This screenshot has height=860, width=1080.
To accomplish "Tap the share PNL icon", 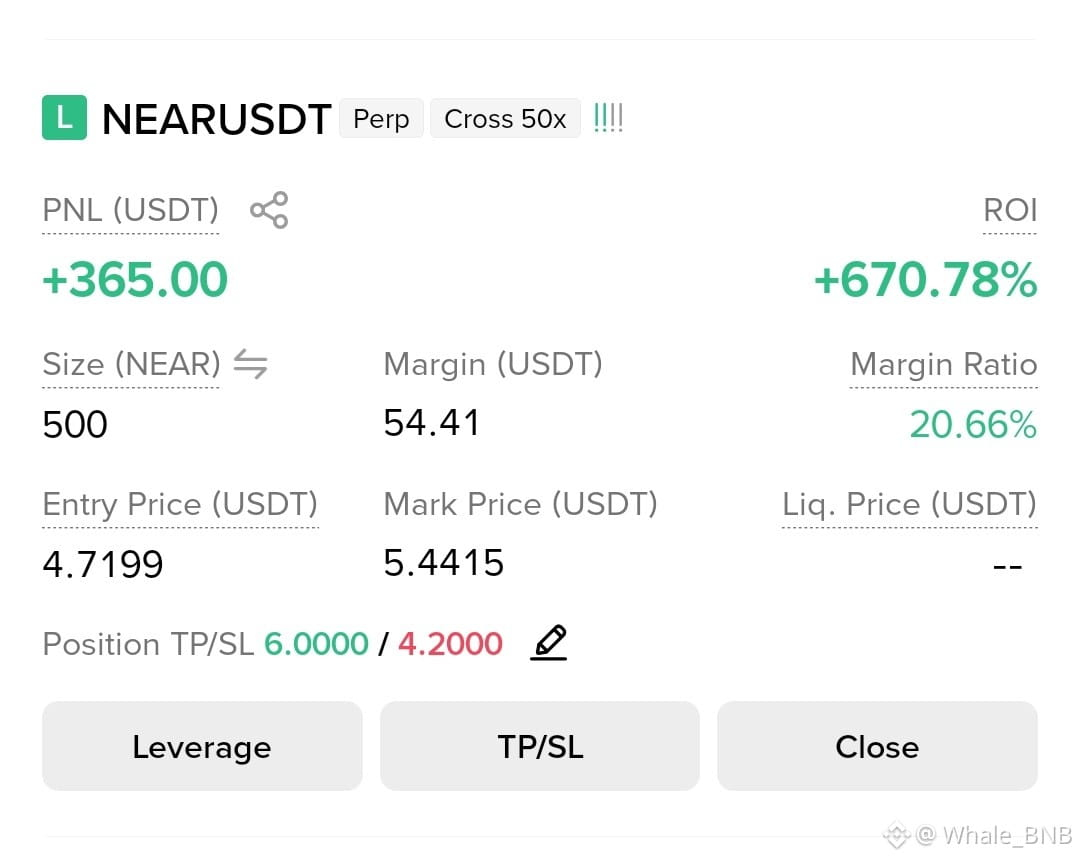I will (x=269, y=210).
